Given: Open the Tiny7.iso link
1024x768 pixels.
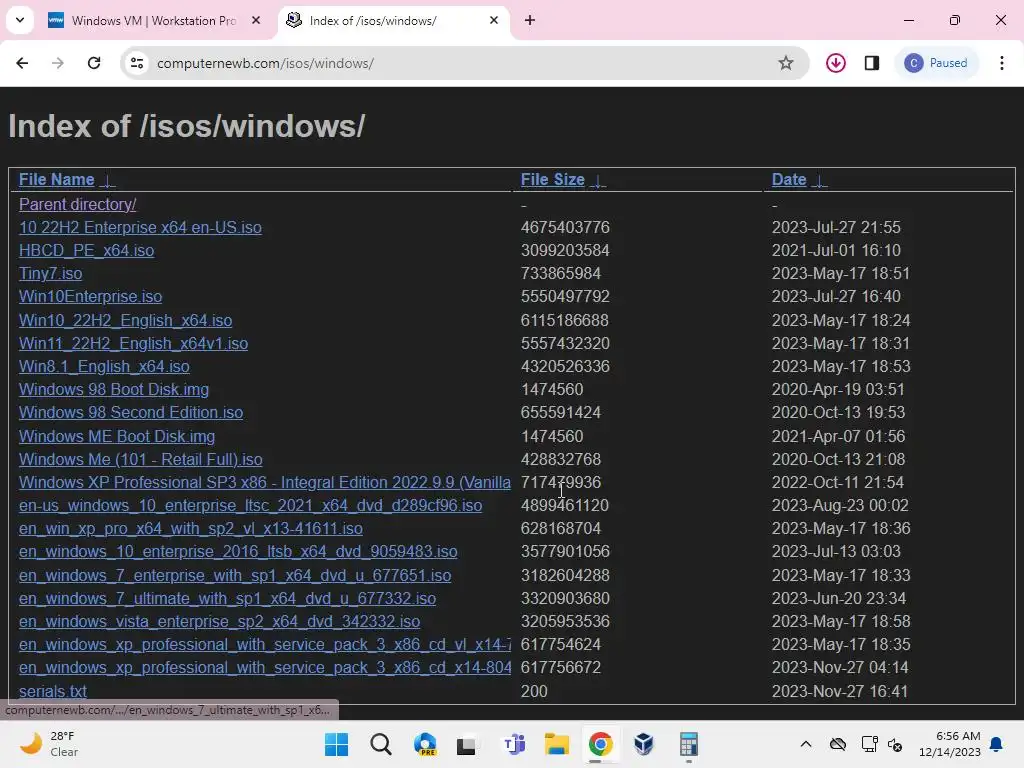Looking at the screenshot, I should (50, 274).
